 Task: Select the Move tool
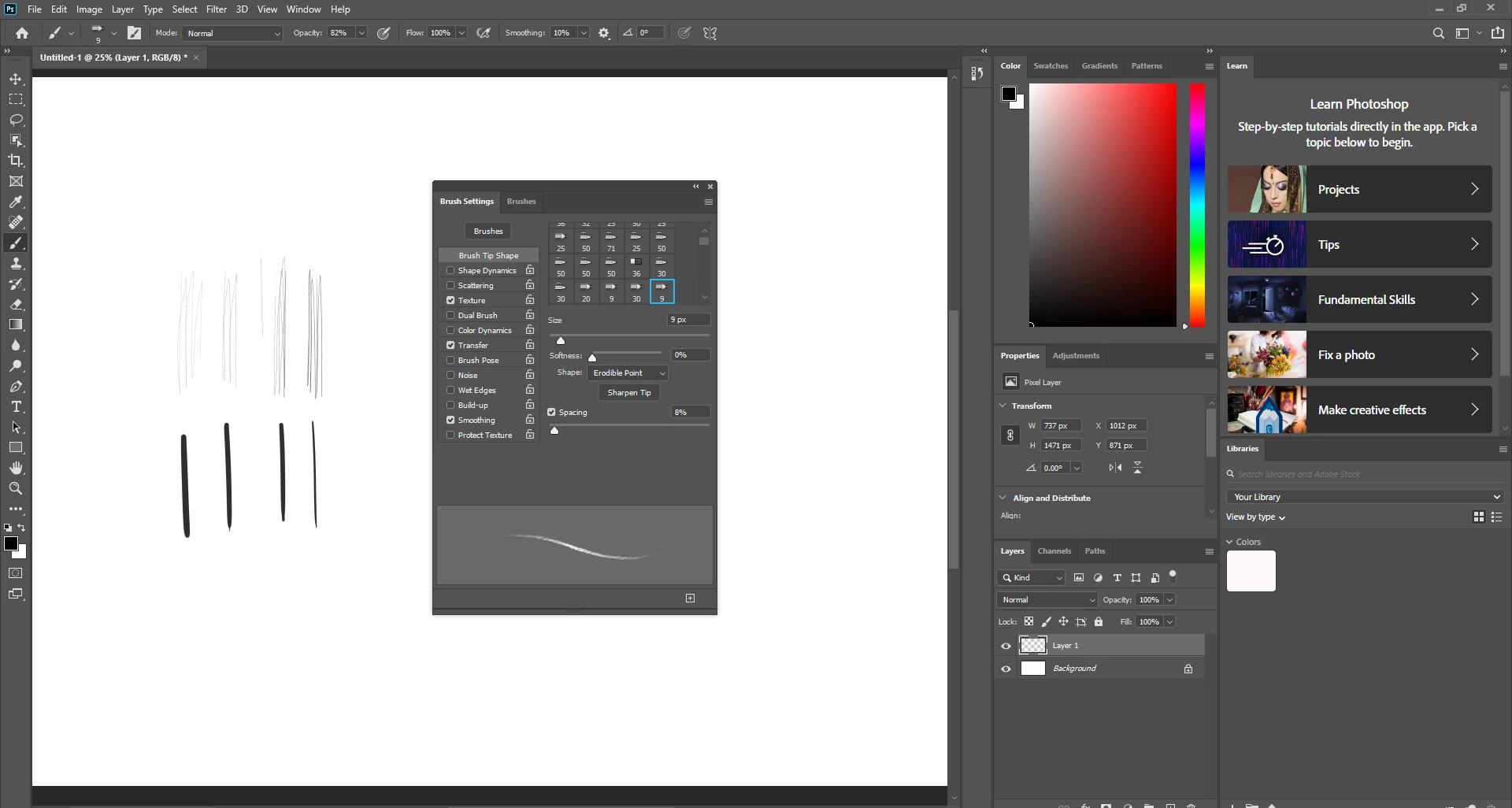[16, 80]
